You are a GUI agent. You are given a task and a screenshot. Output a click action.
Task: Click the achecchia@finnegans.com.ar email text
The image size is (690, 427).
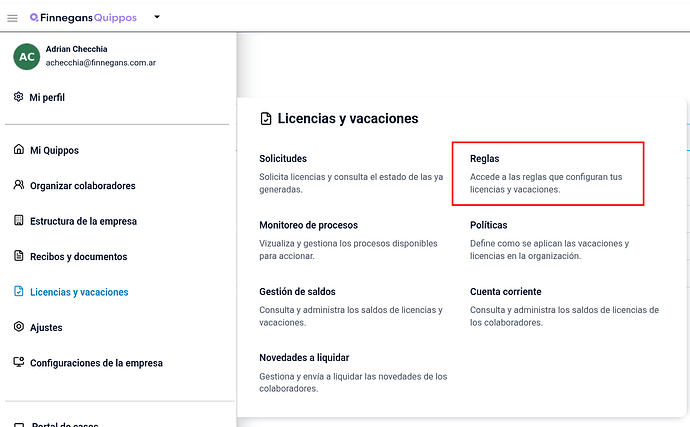[x=101, y=63]
